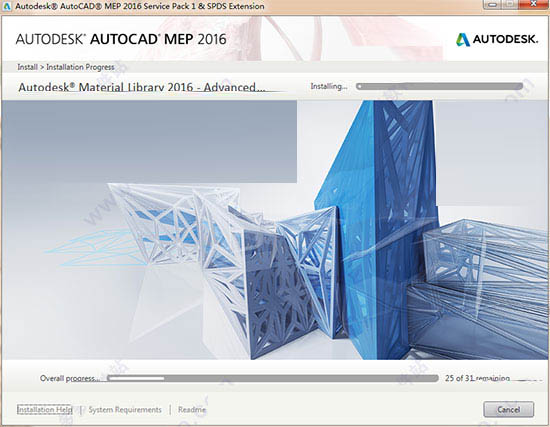Click the 'Overall progress' label
The width and height of the screenshot is (550, 427).
(70, 378)
